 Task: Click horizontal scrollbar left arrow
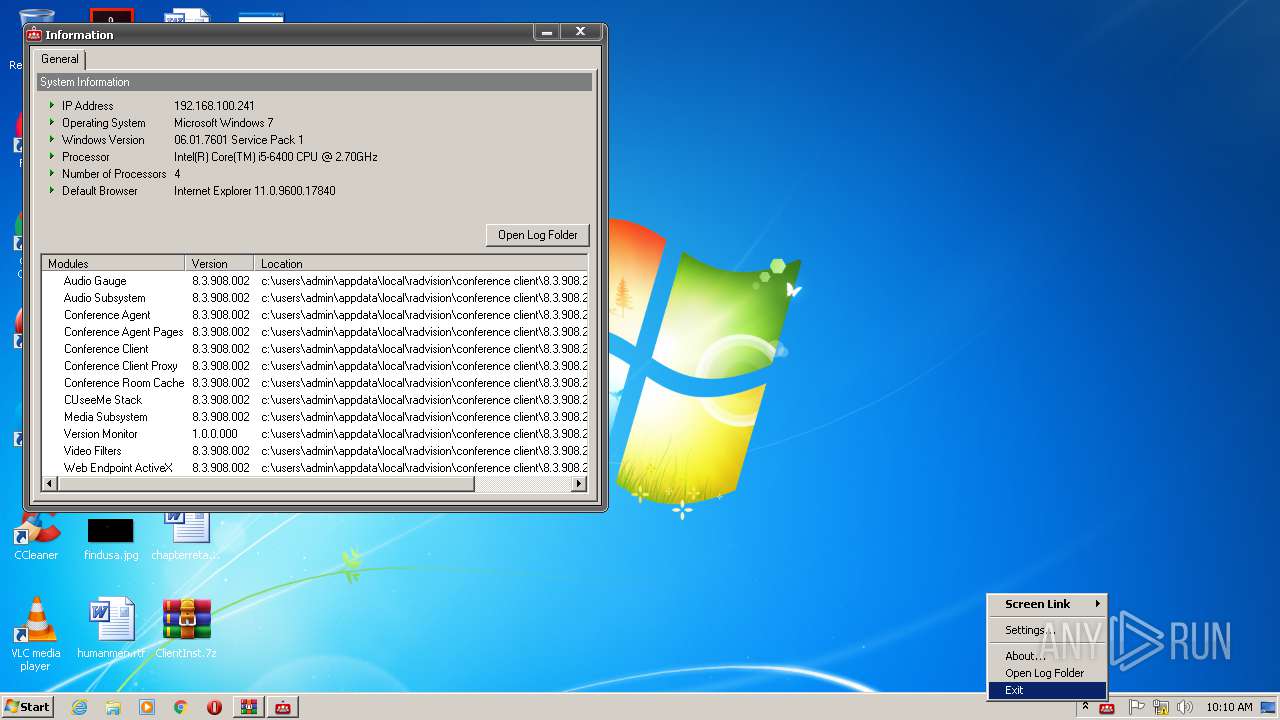pyautogui.click(x=50, y=484)
